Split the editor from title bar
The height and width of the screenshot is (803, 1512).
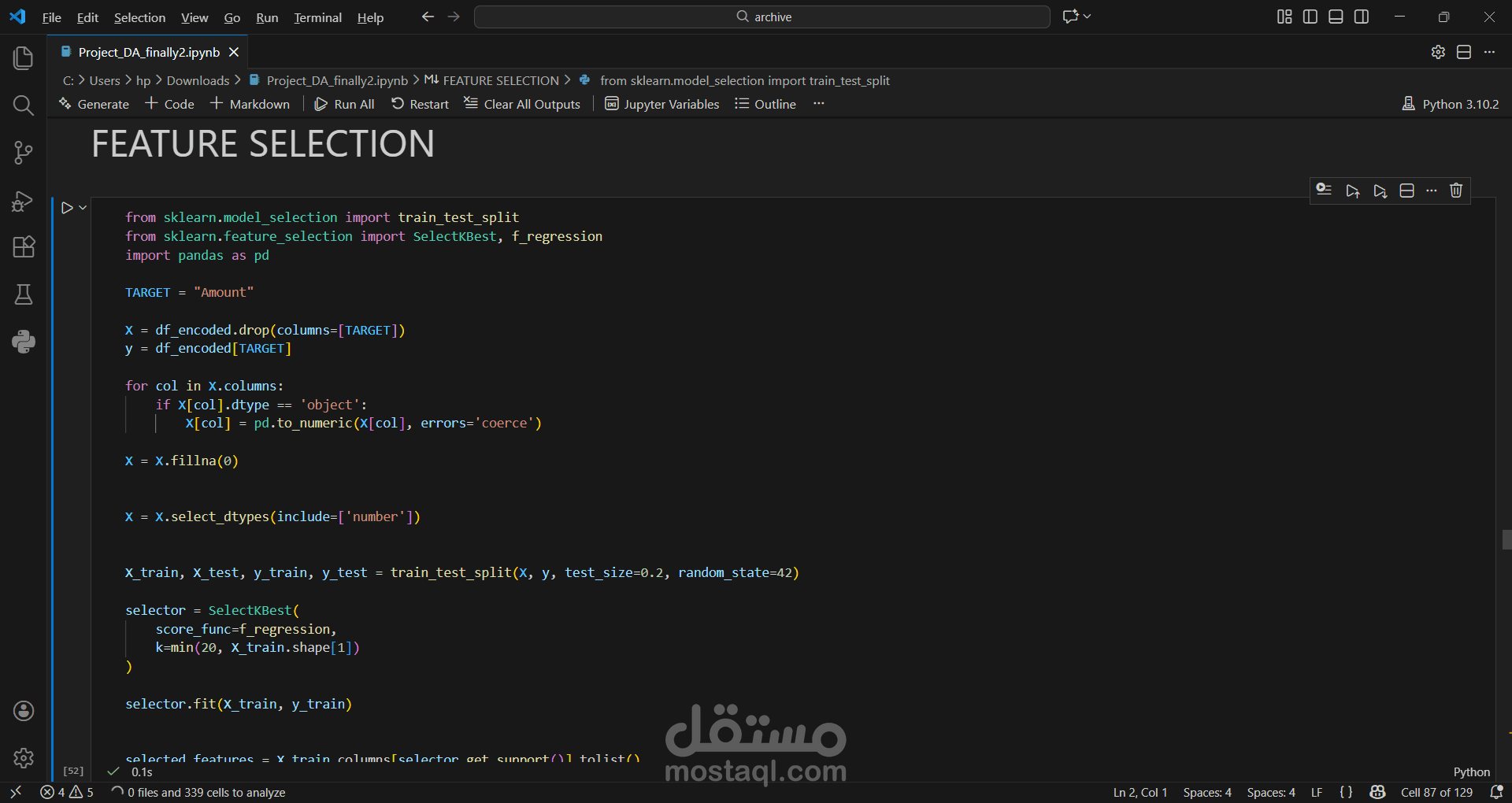[1464, 52]
